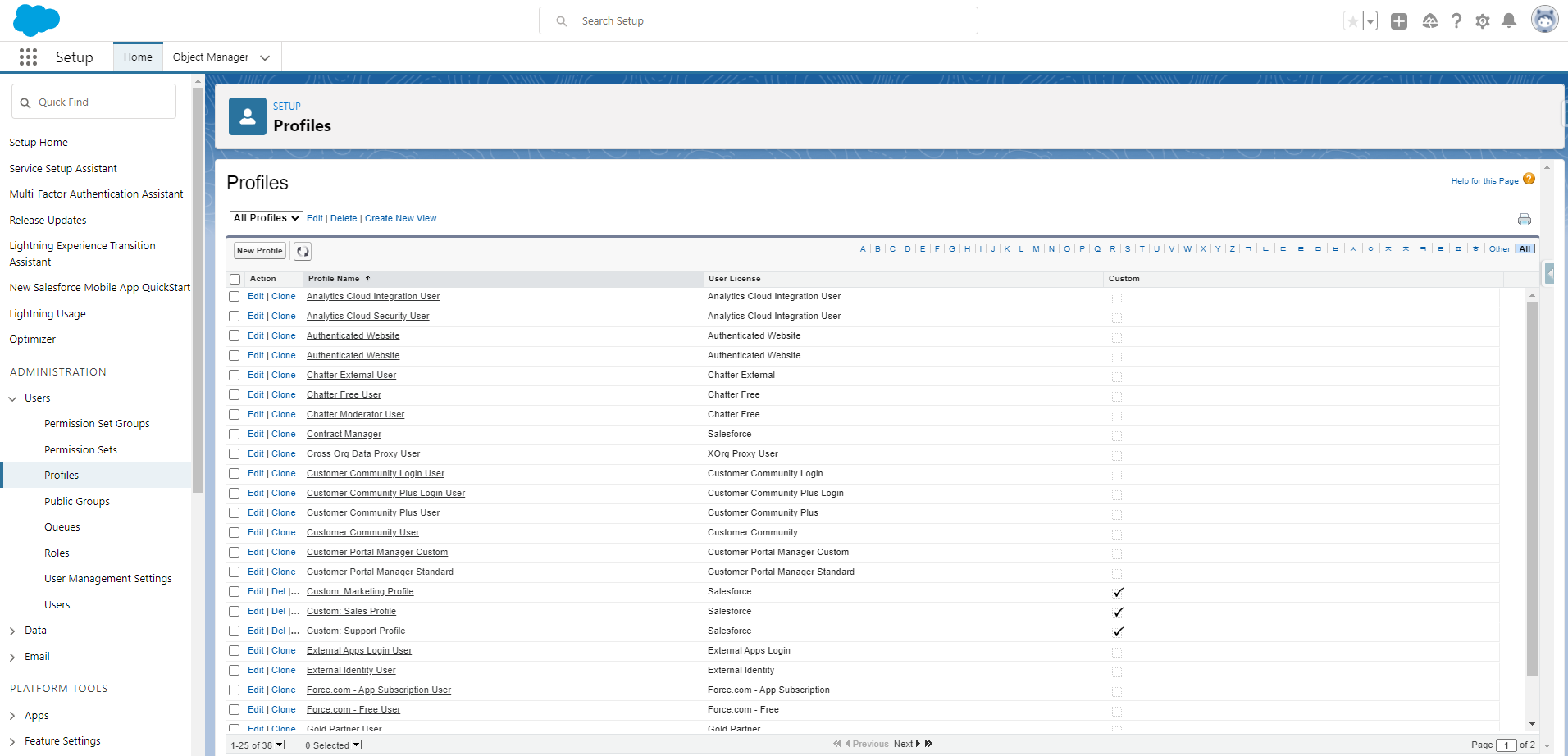Click the Profiles header person icon
1568x756 pixels.
pyautogui.click(x=248, y=116)
